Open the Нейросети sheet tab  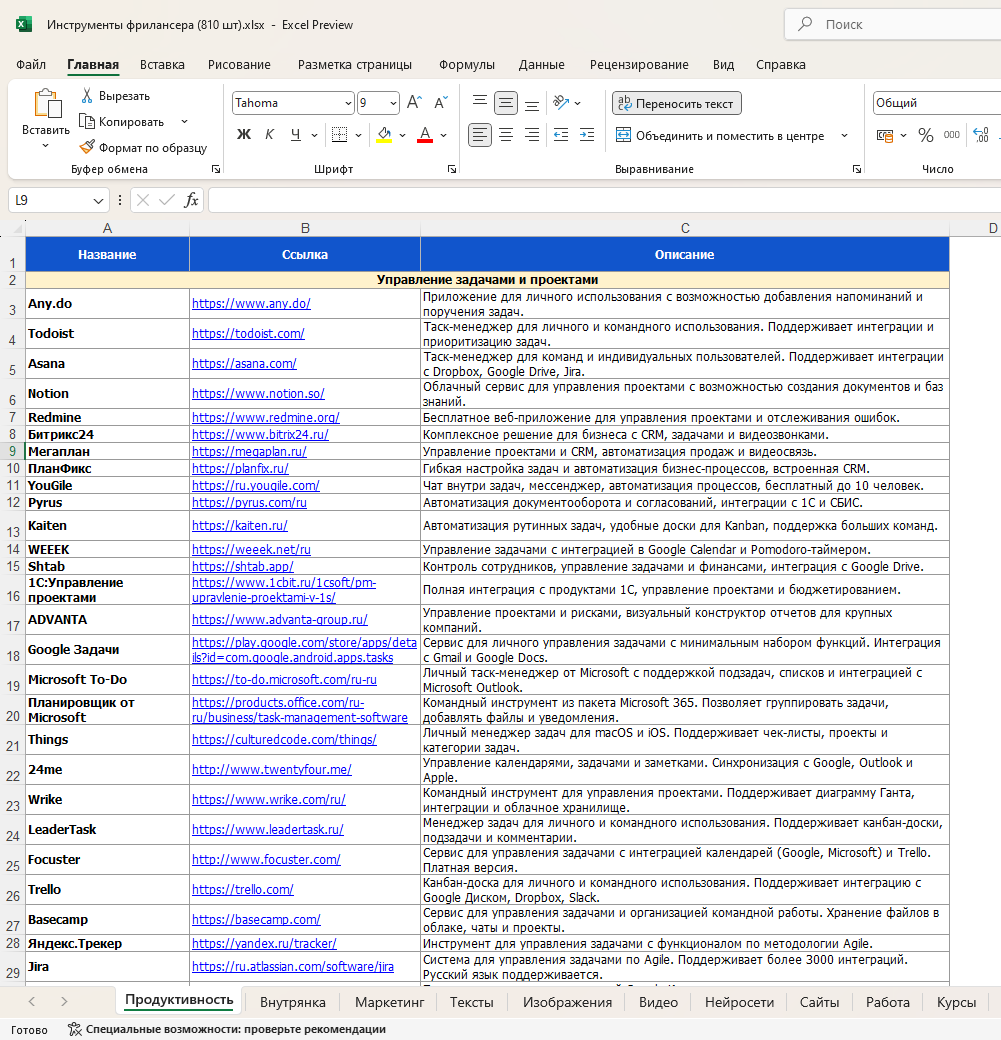[x=739, y=1002]
